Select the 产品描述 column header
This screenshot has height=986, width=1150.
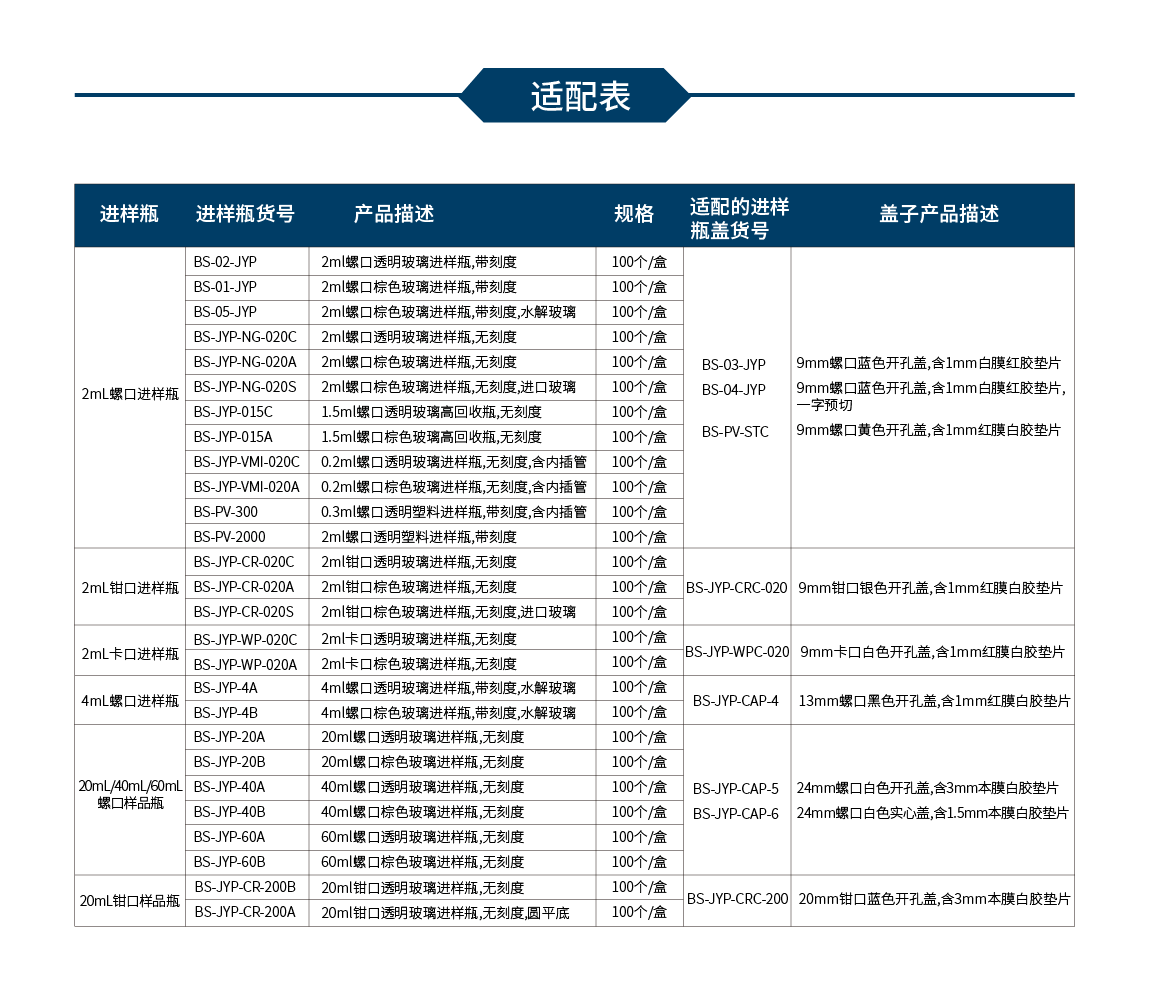coord(394,214)
